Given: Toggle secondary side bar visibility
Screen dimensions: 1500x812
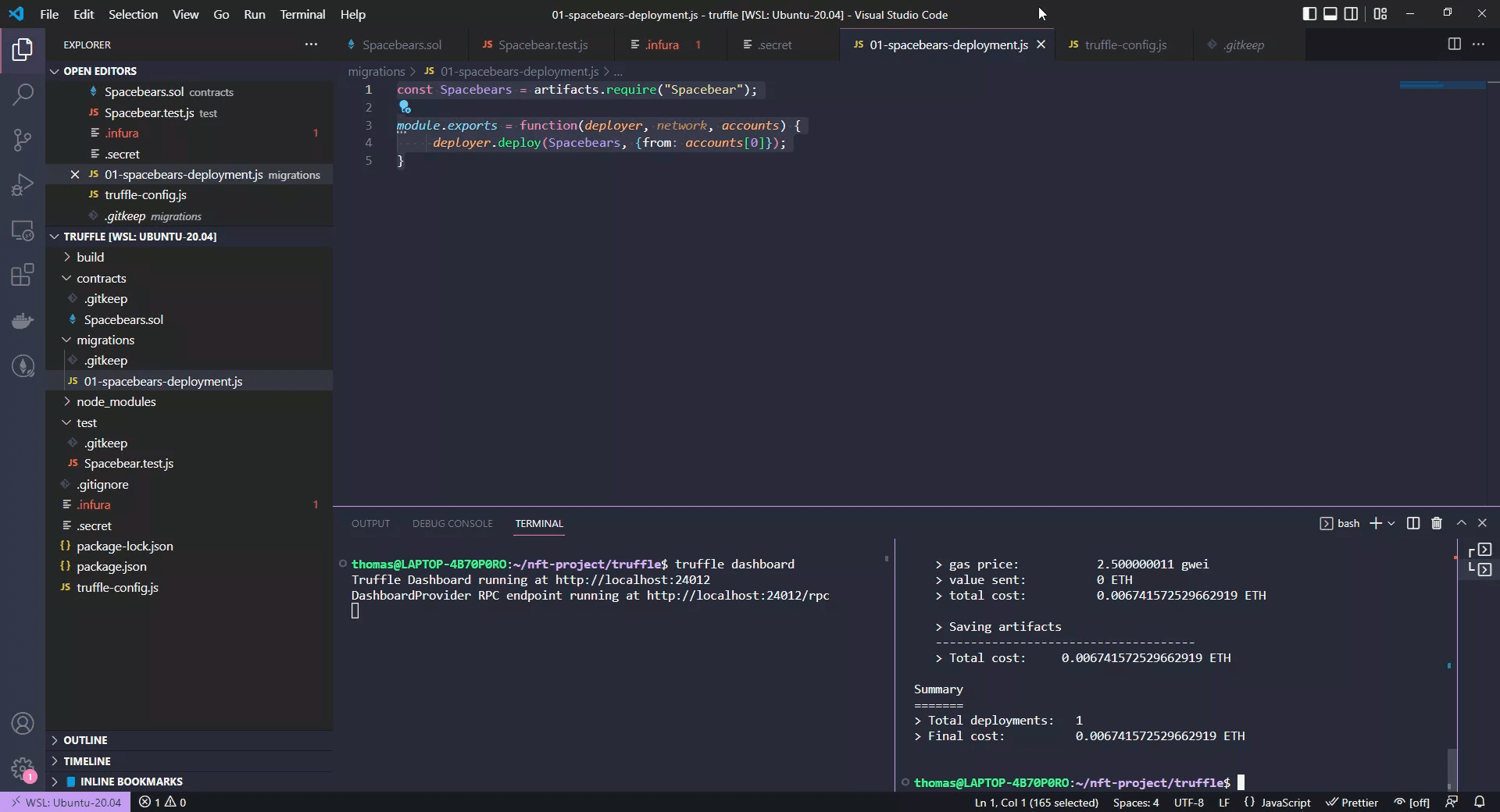Looking at the screenshot, I should [1351, 13].
